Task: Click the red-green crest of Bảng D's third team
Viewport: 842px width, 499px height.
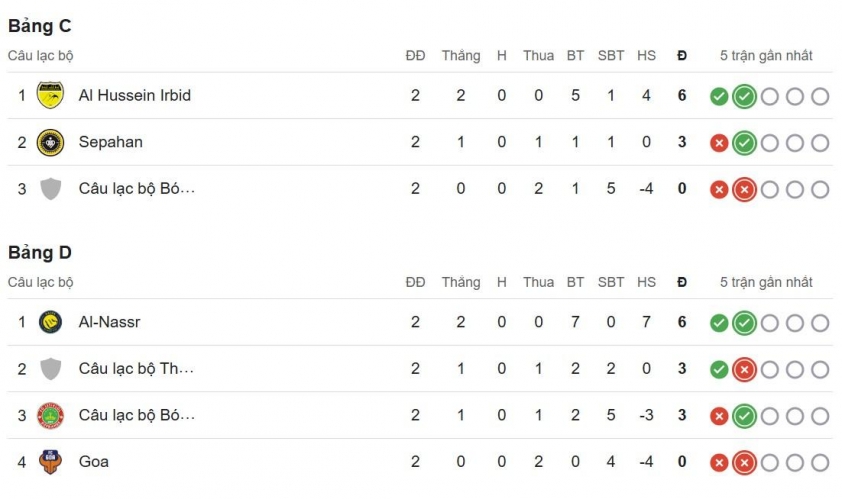Action: tap(50, 415)
